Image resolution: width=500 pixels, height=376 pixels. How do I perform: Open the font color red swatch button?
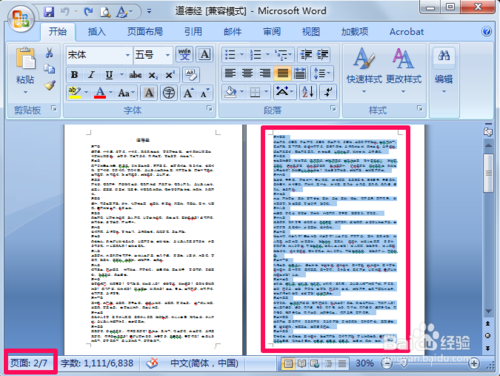(100, 92)
